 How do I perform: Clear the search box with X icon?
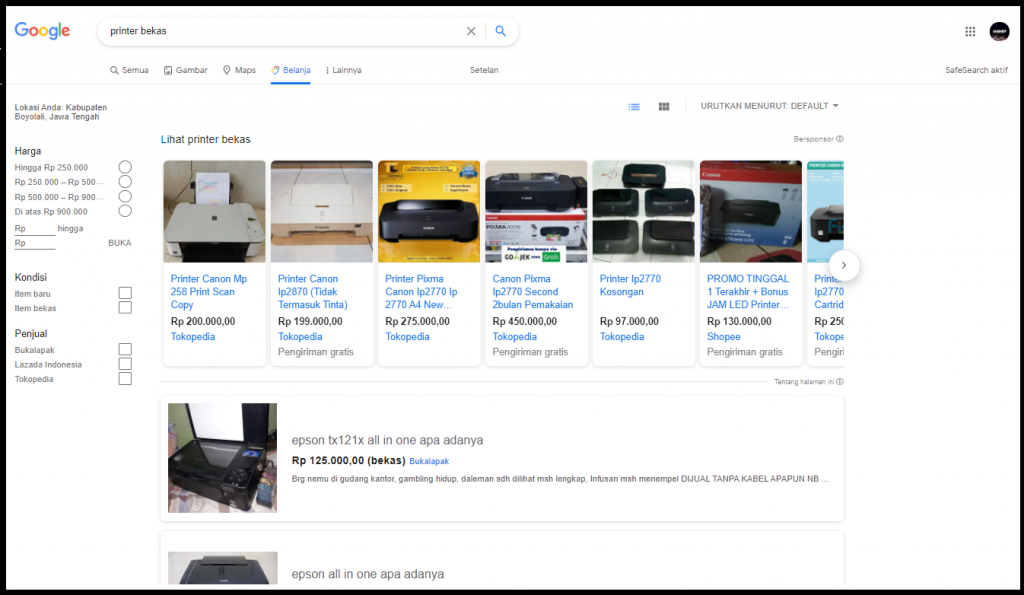click(x=471, y=31)
